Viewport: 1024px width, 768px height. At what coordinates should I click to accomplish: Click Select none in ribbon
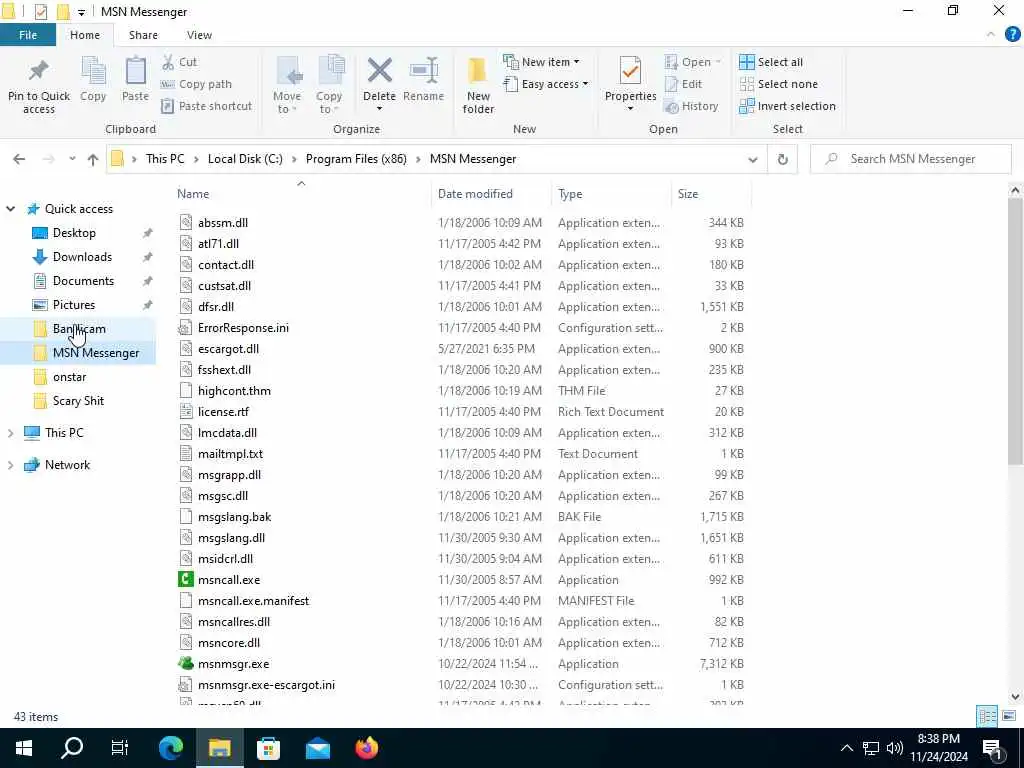(778, 84)
